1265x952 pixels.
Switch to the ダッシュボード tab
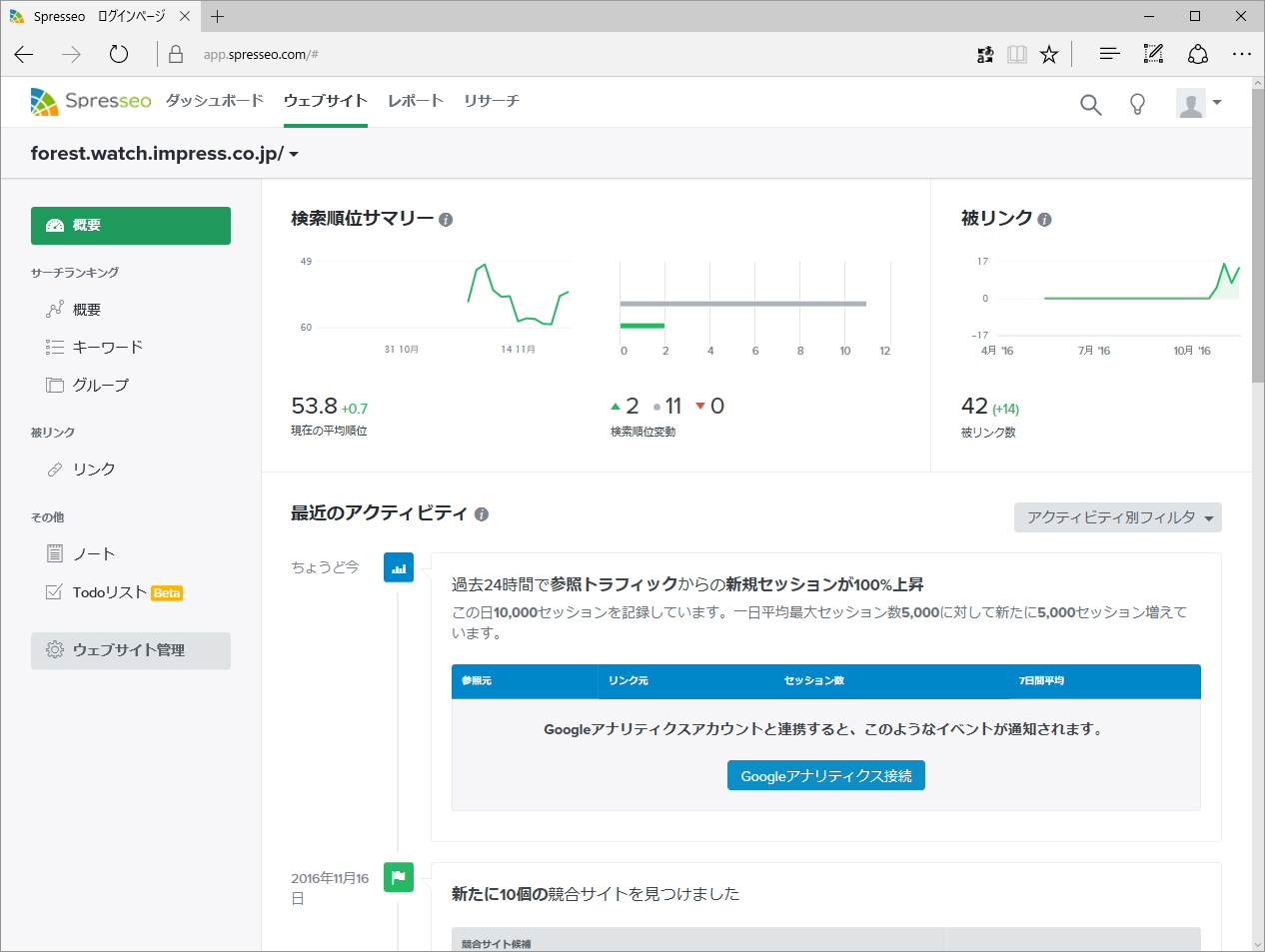tap(214, 101)
